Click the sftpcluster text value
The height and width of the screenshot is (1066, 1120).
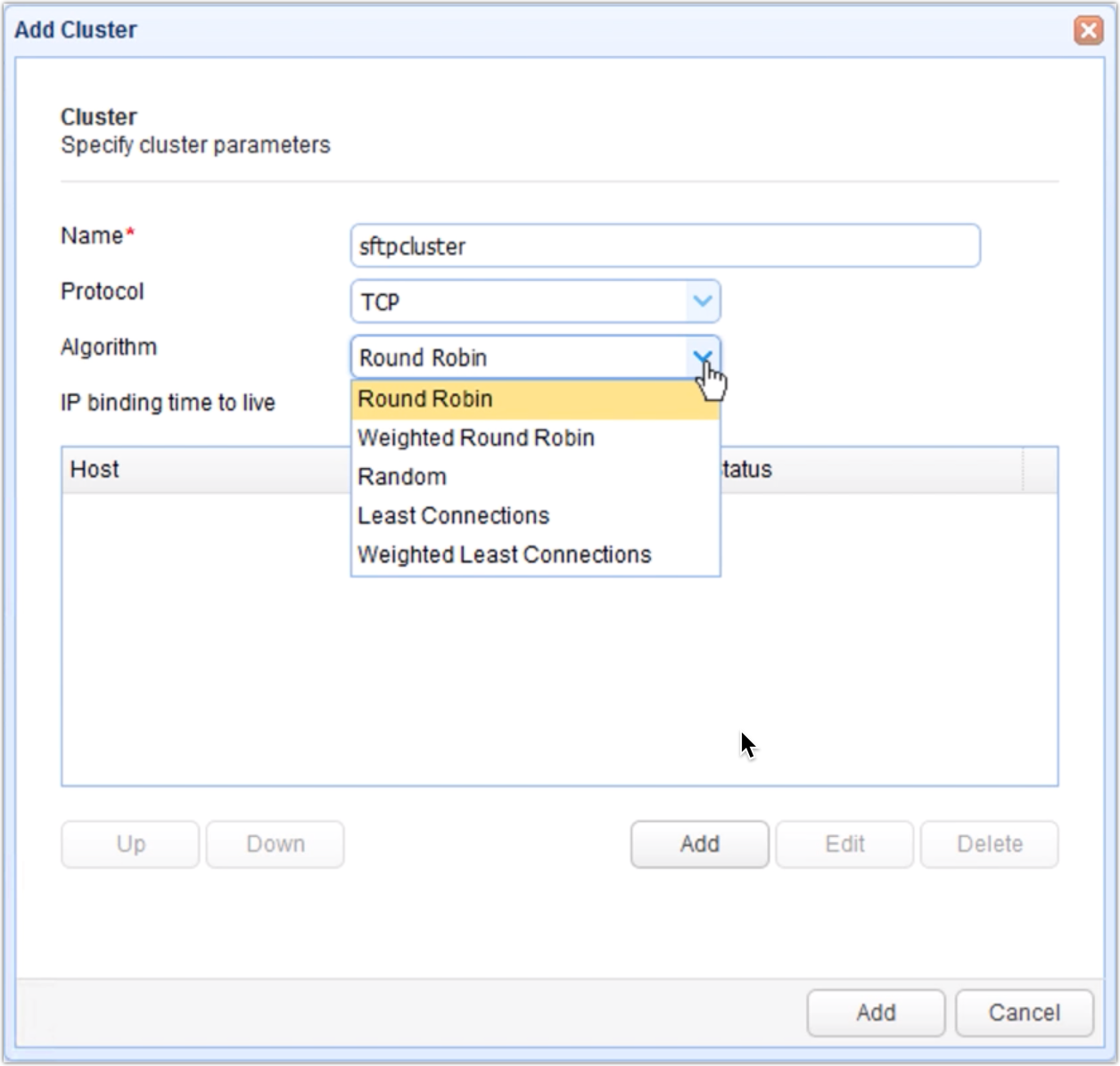[x=413, y=246]
